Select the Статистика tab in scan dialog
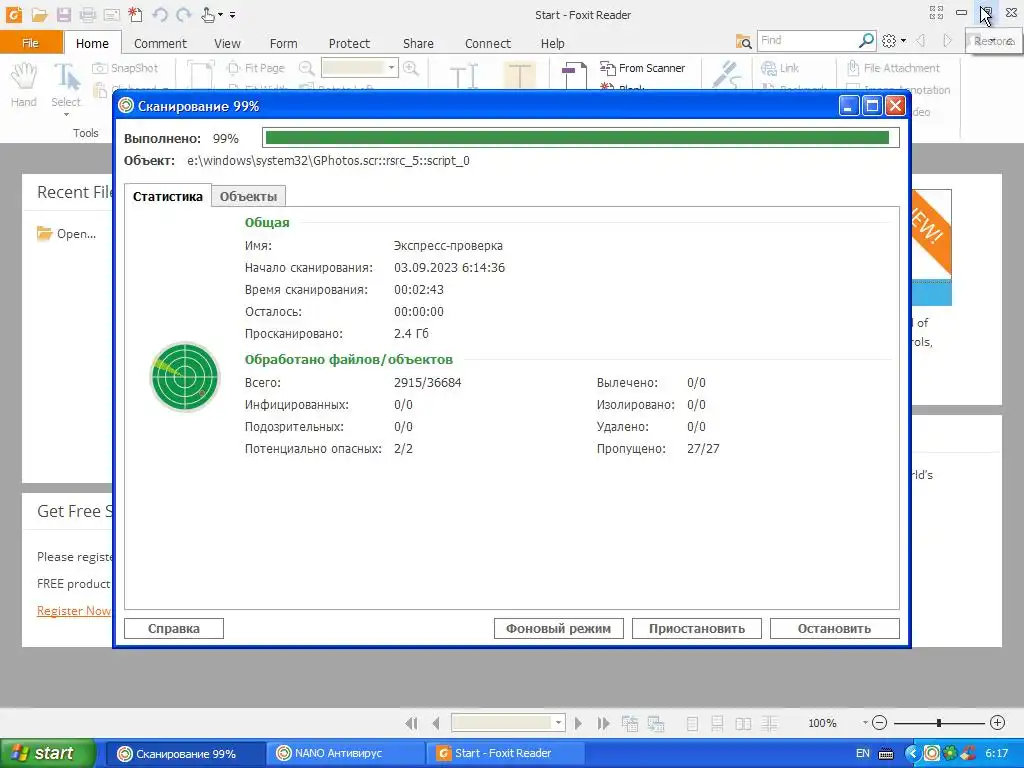 (168, 196)
